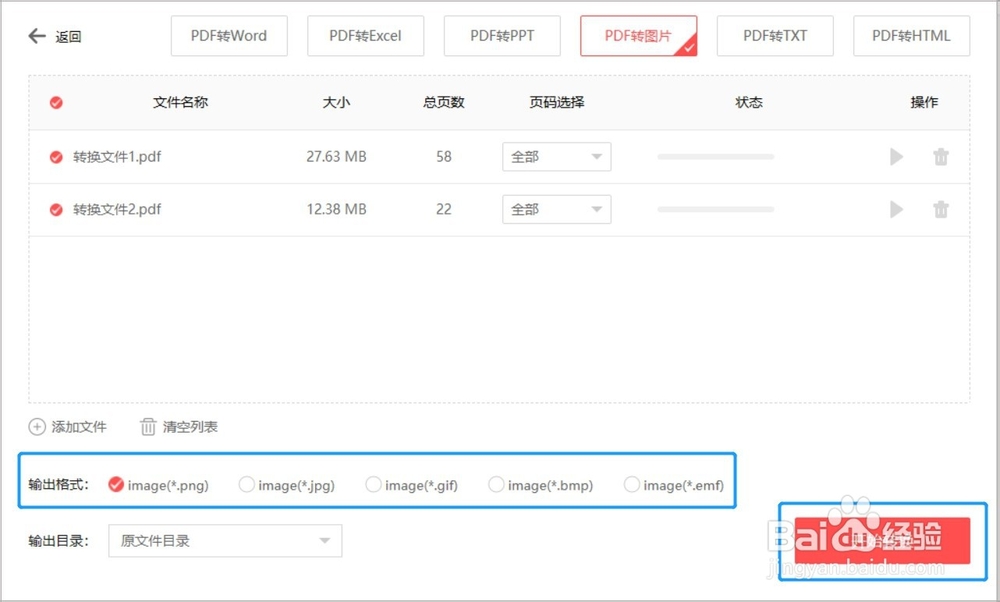Click progress bar of 转换文件2.pdf
Image resolution: width=1000 pixels, height=602 pixels.
pos(716,209)
